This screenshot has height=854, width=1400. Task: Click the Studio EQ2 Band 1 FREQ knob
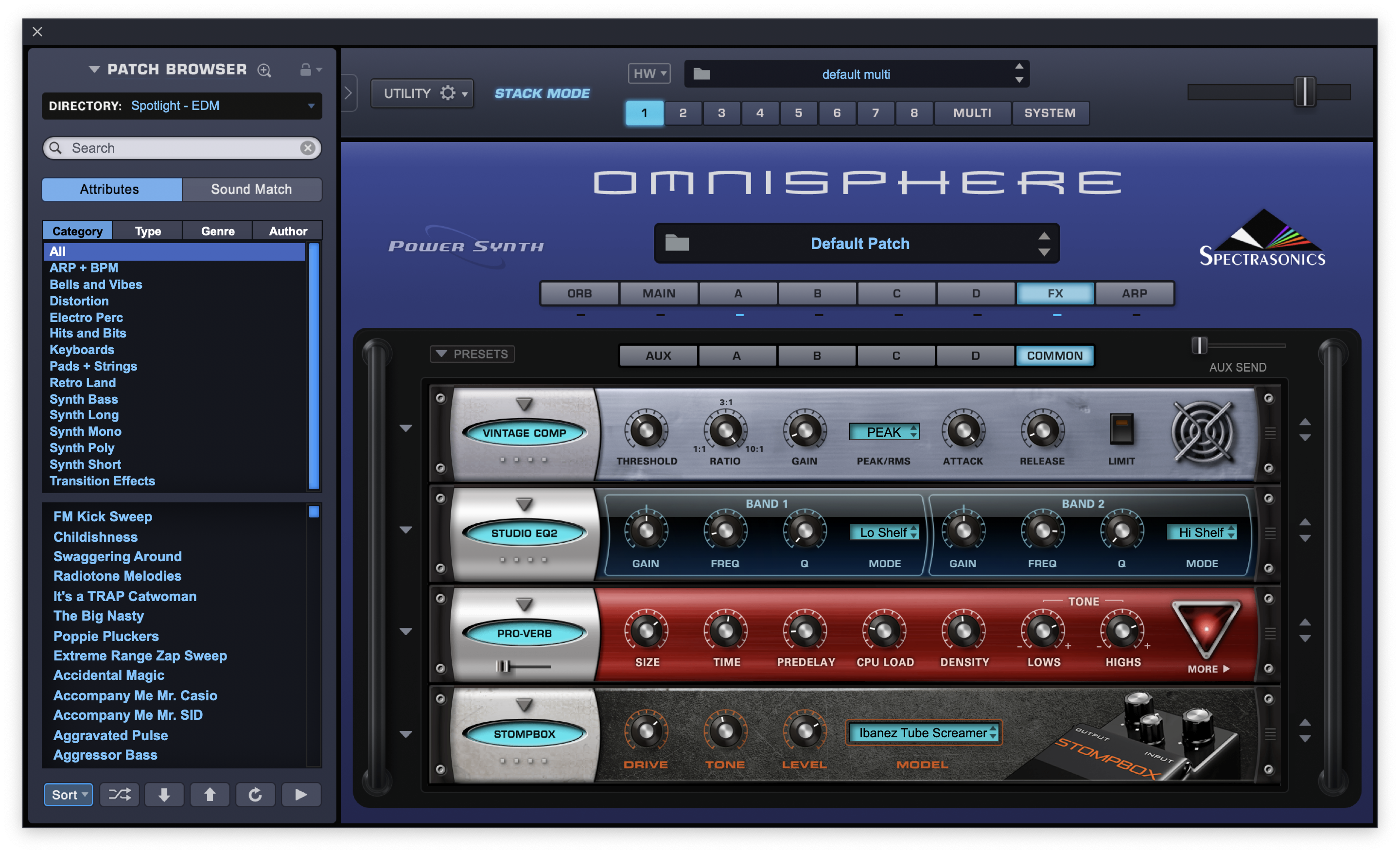[725, 531]
